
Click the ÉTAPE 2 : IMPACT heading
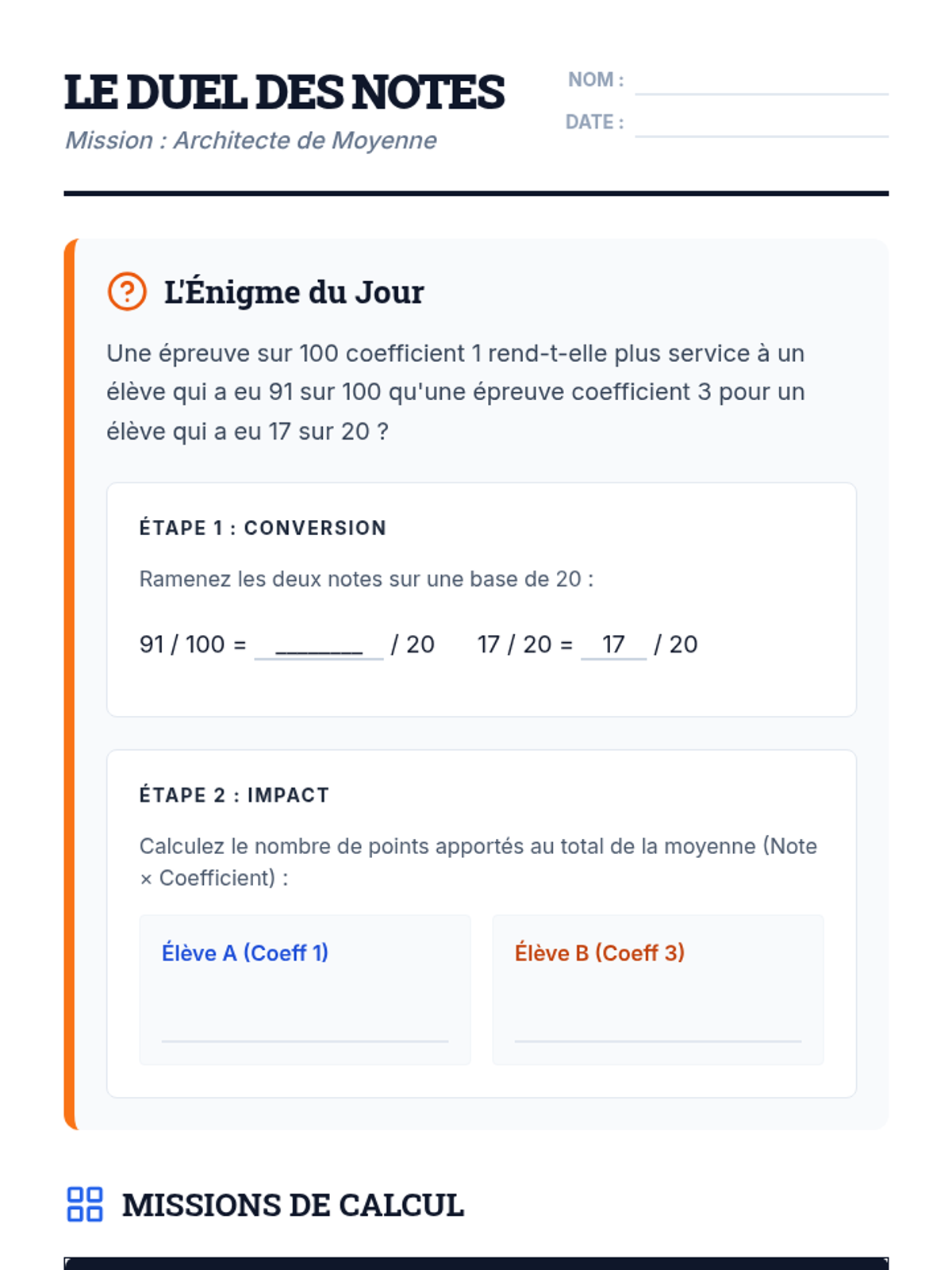point(234,795)
